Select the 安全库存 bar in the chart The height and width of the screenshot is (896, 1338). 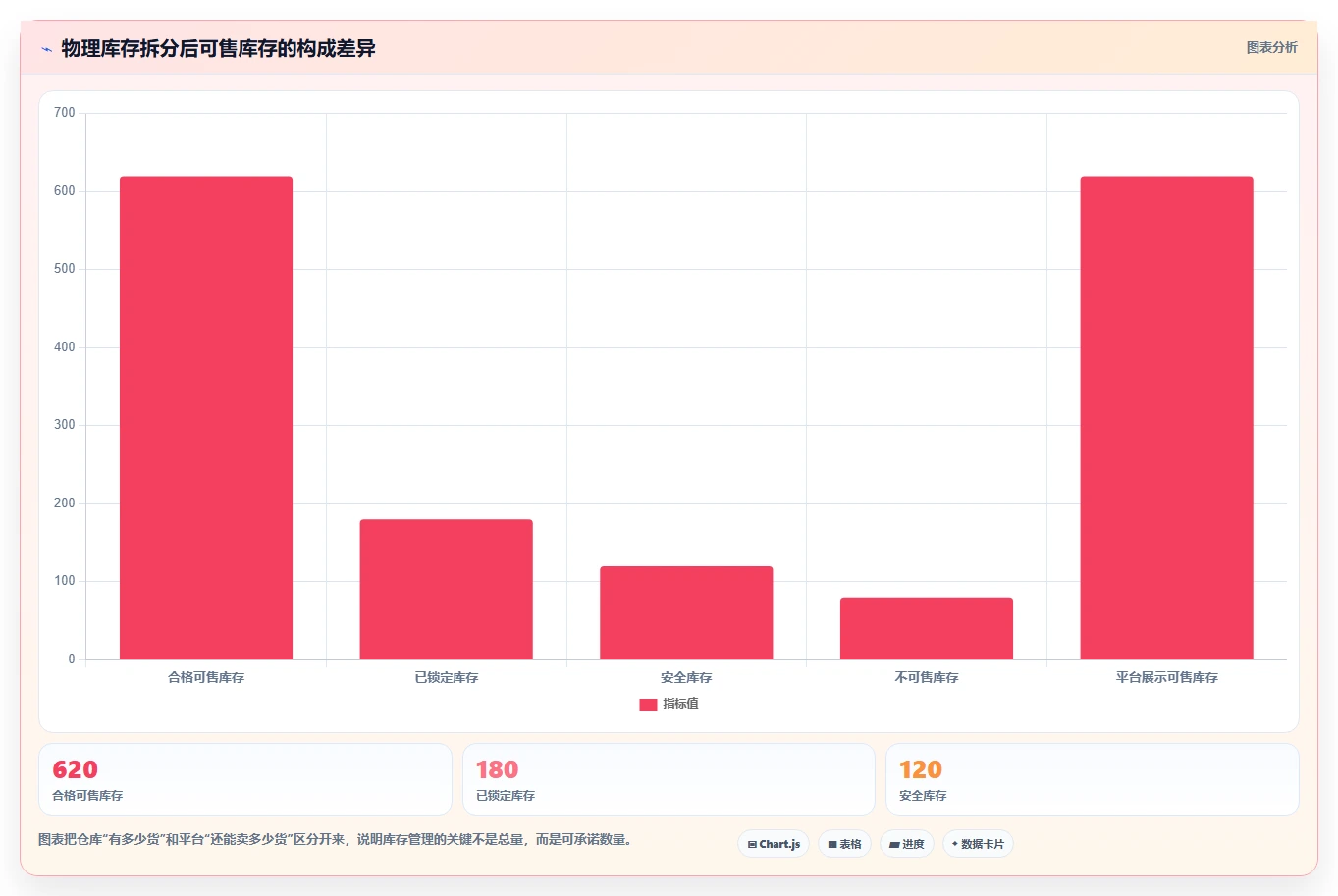pos(686,612)
